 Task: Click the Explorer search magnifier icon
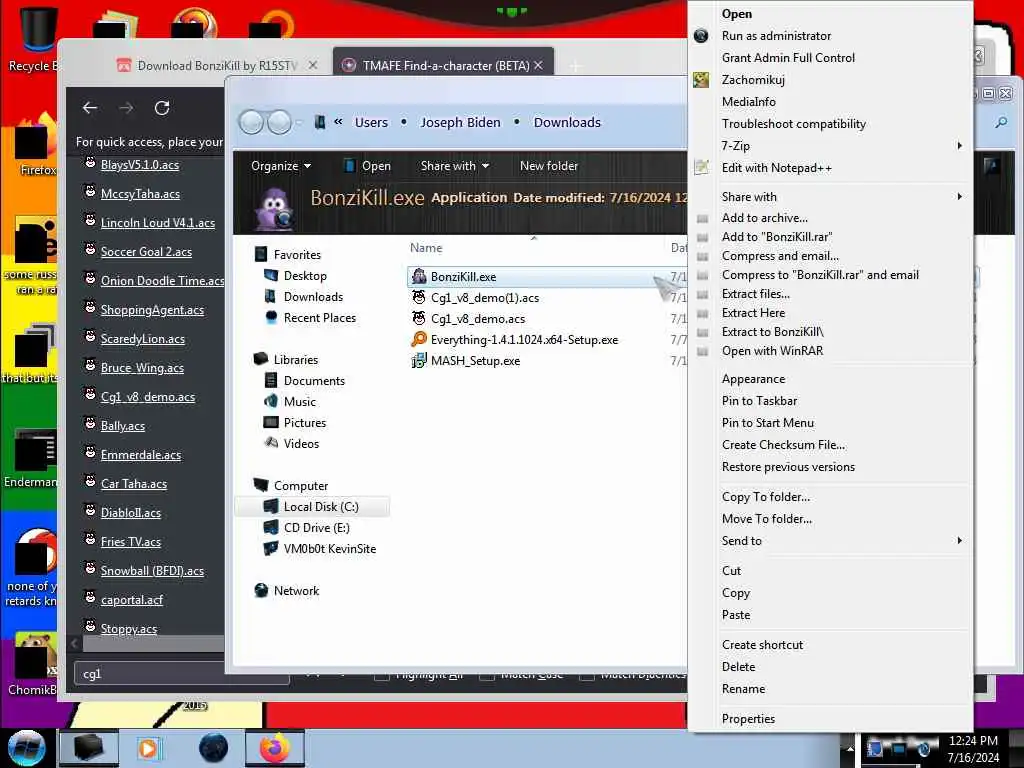pos(1000,122)
